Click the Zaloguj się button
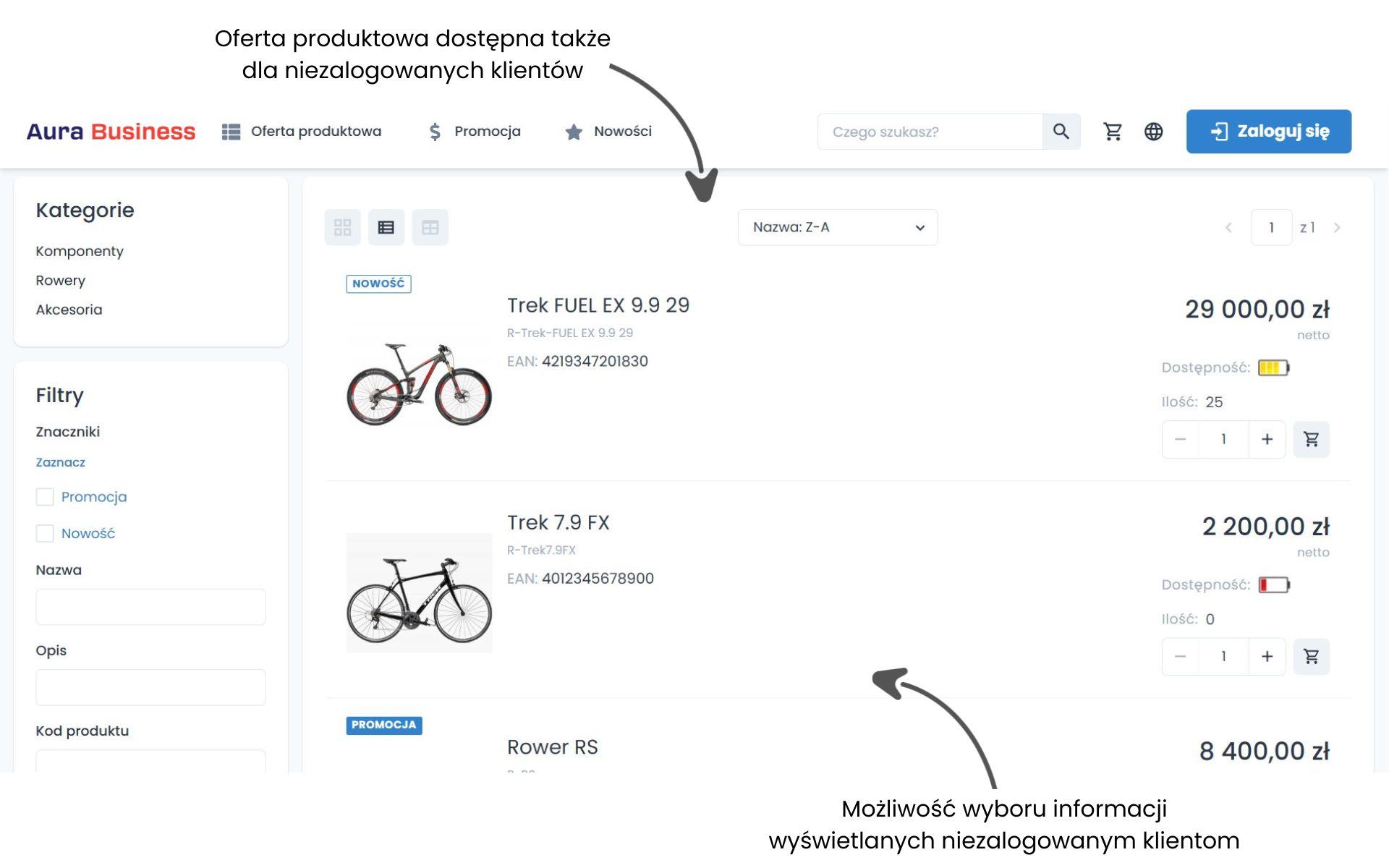Image resolution: width=1389 pixels, height=868 pixels. click(1269, 132)
